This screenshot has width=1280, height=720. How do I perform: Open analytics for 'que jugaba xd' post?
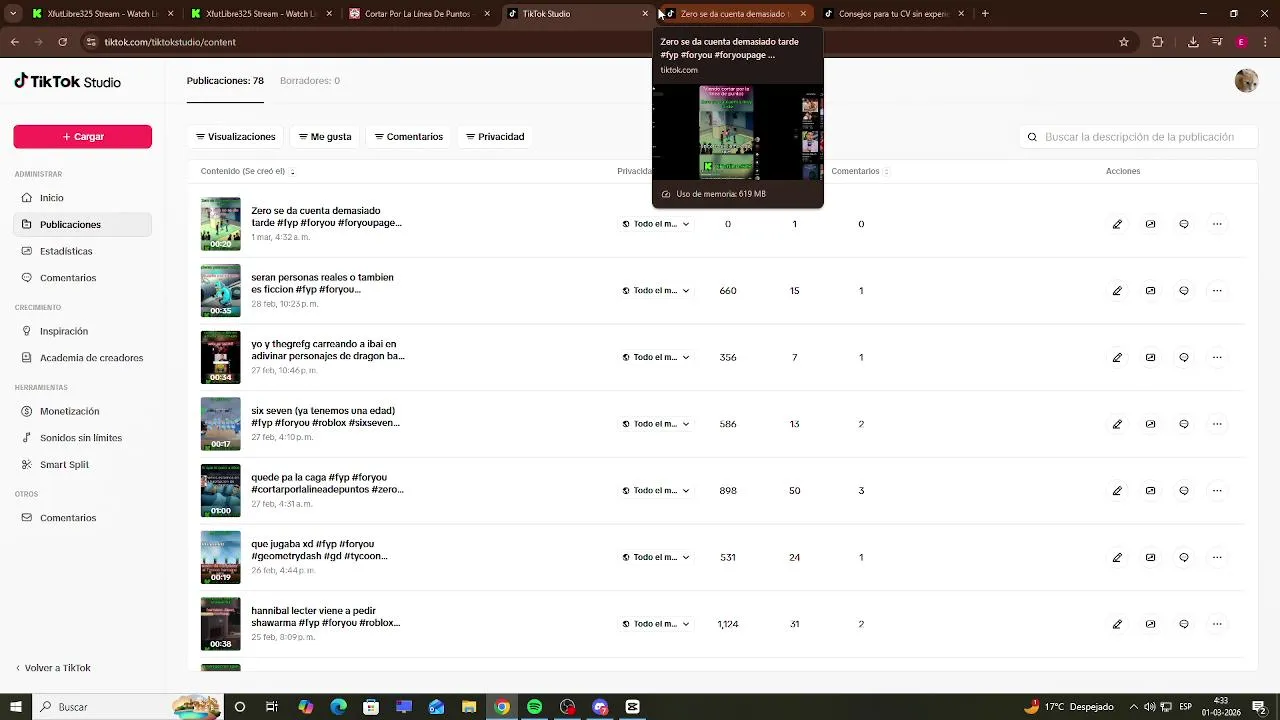pos(1150,557)
